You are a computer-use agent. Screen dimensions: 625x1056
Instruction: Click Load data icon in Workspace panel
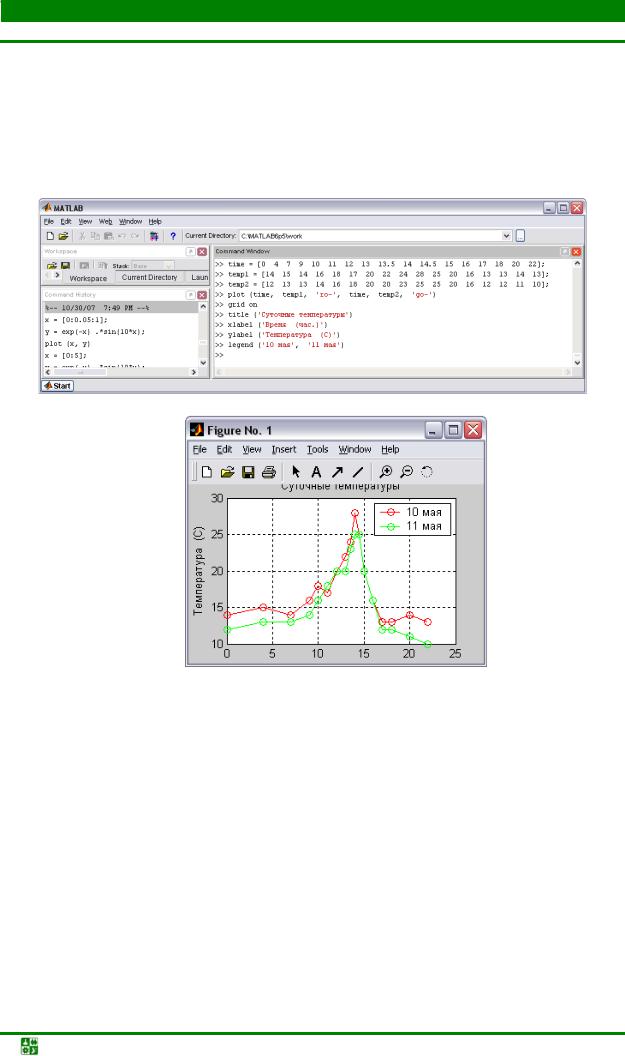(x=52, y=266)
